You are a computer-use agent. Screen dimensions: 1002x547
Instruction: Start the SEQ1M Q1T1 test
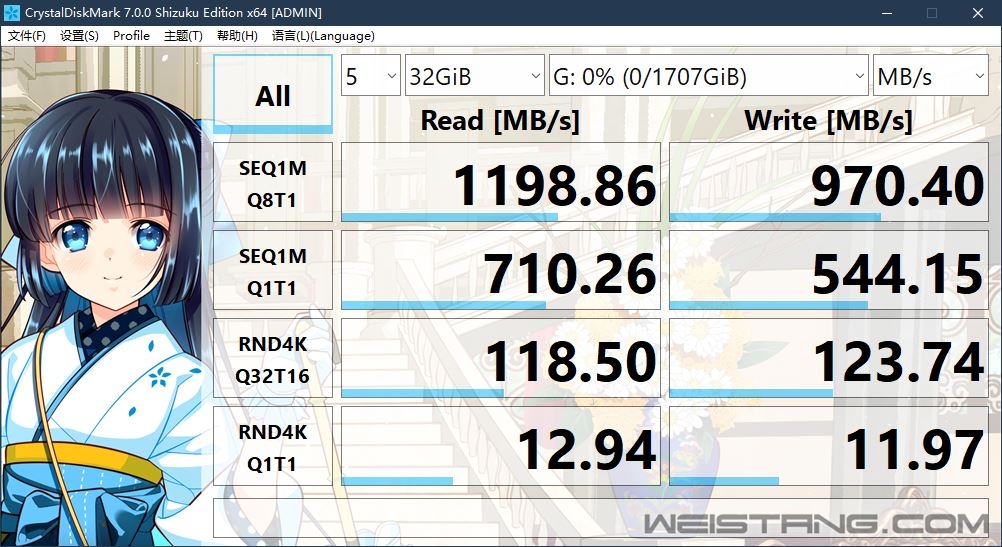click(273, 270)
